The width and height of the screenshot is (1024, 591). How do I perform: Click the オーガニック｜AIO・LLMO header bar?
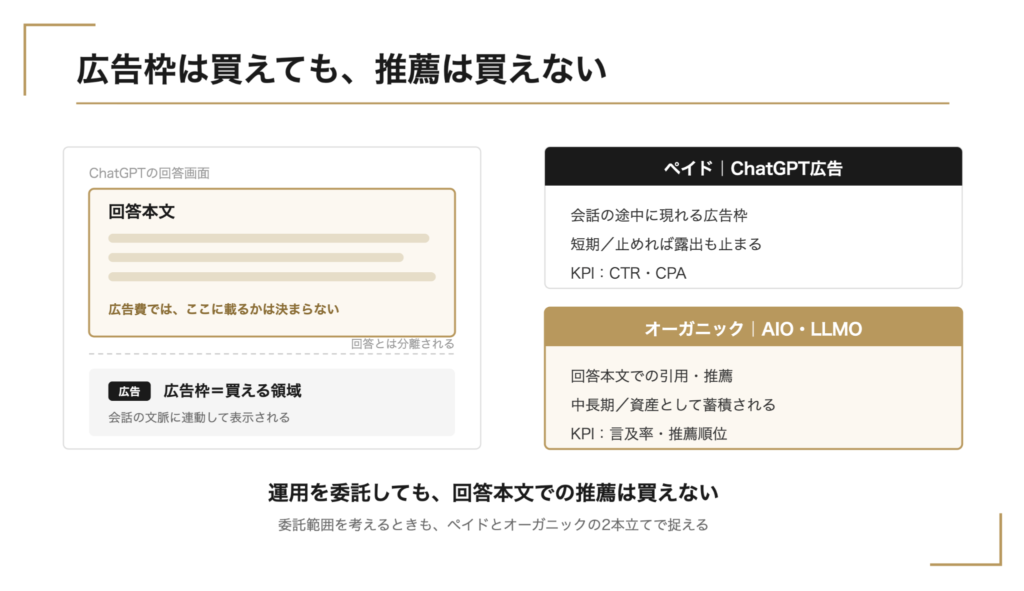click(753, 328)
